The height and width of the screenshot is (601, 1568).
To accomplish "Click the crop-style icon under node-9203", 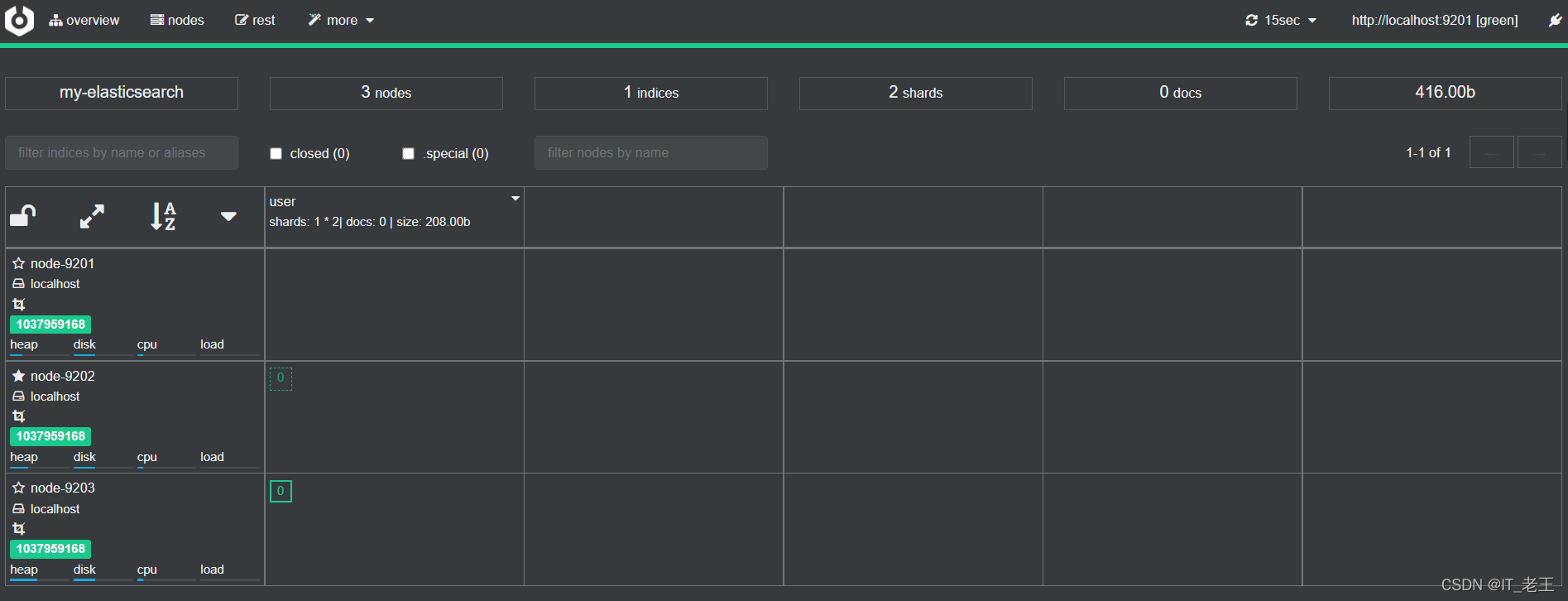I will 18,529.
